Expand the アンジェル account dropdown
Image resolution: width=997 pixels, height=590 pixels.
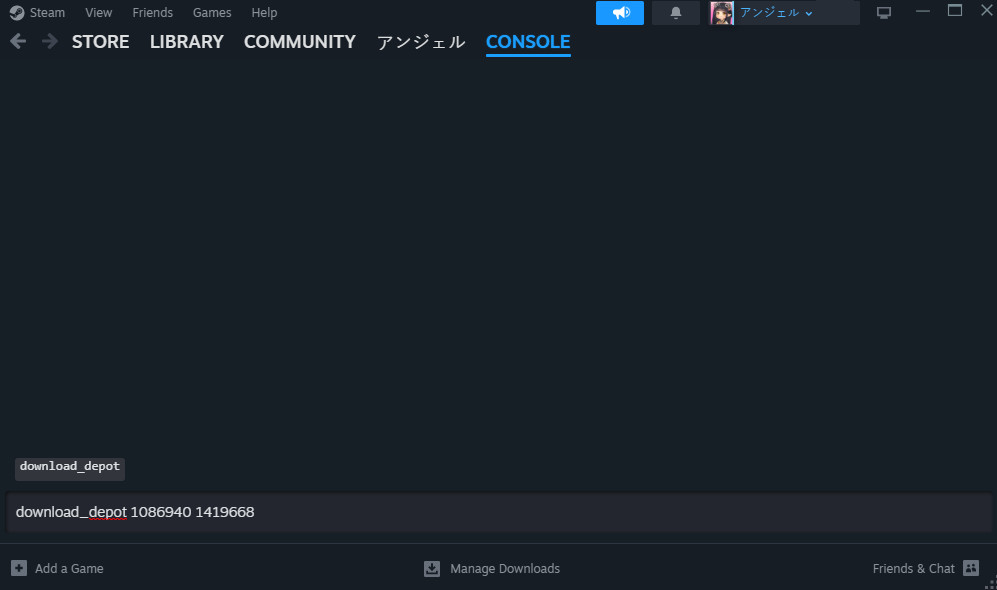(776, 13)
